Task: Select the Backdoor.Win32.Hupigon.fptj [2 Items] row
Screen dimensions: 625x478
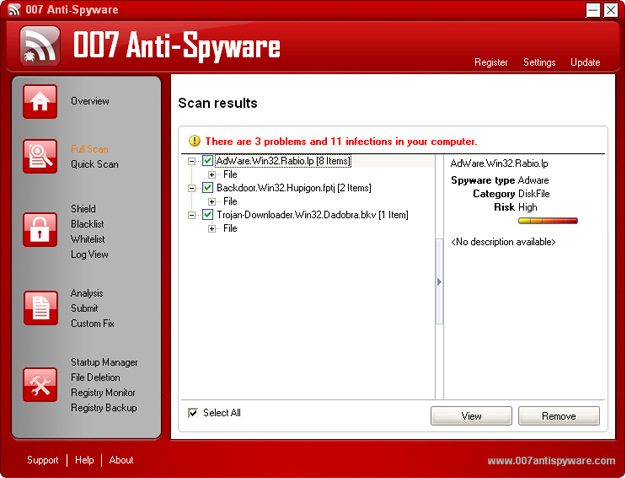Action: click(x=294, y=188)
